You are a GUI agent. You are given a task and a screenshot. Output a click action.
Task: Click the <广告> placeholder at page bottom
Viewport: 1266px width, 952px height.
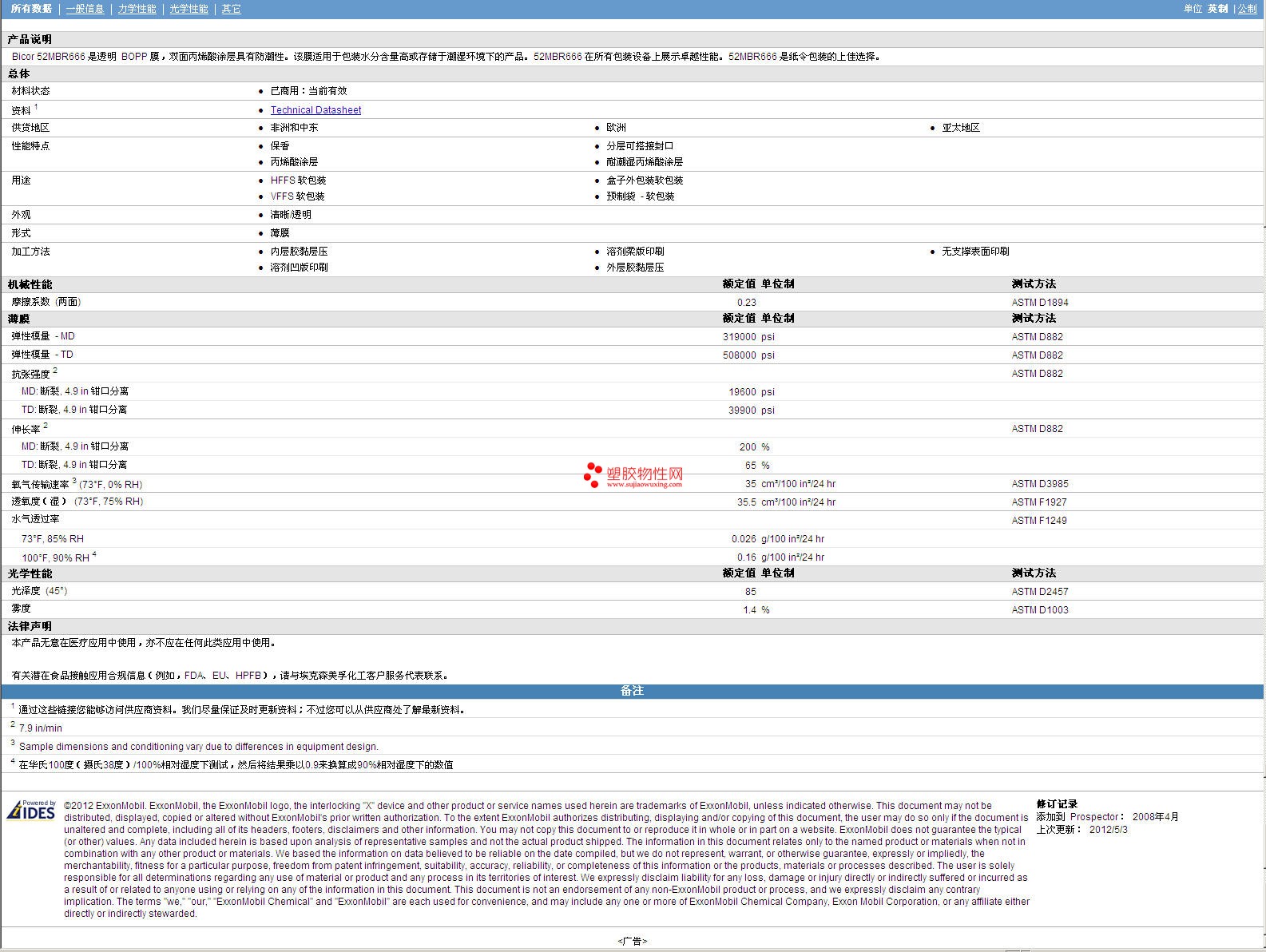(632, 941)
